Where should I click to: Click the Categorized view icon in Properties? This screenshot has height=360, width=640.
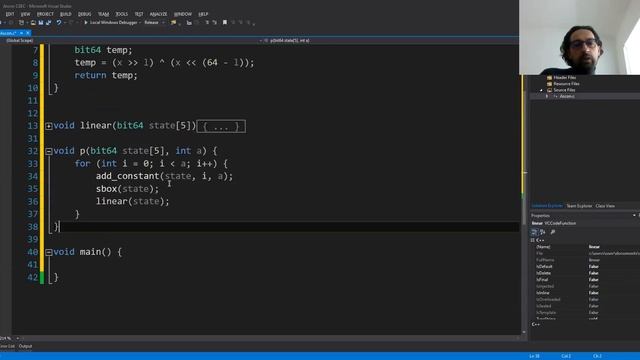(534, 232)
